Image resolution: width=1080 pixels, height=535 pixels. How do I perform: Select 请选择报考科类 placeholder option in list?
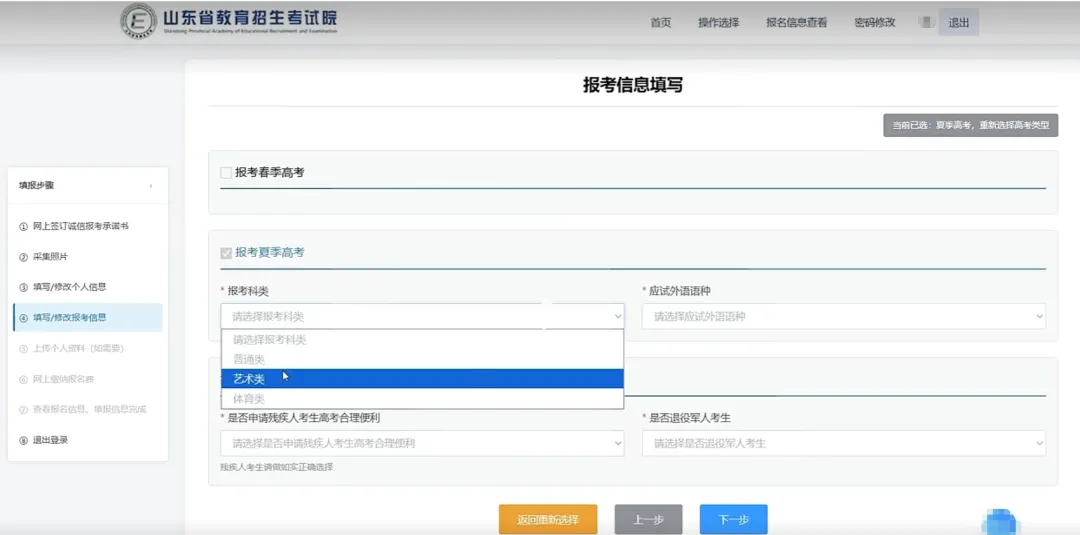click(422, 339)
